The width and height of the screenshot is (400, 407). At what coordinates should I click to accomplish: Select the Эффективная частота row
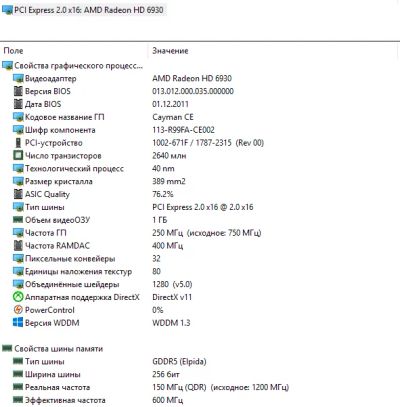pyautogui.click(x=200, y=400)
